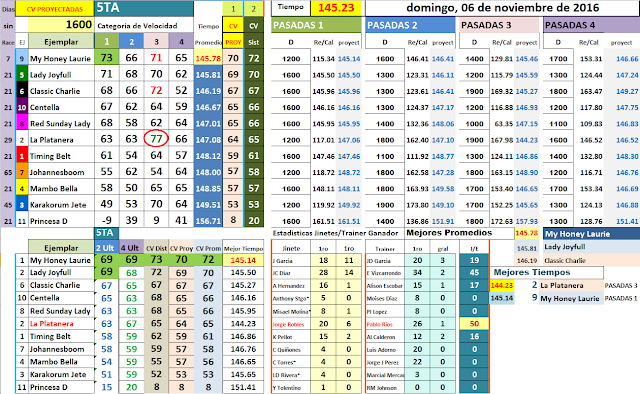640x394 pixels.
Task: Click the Mejores Tiempos heading
Action: point(532,272)
